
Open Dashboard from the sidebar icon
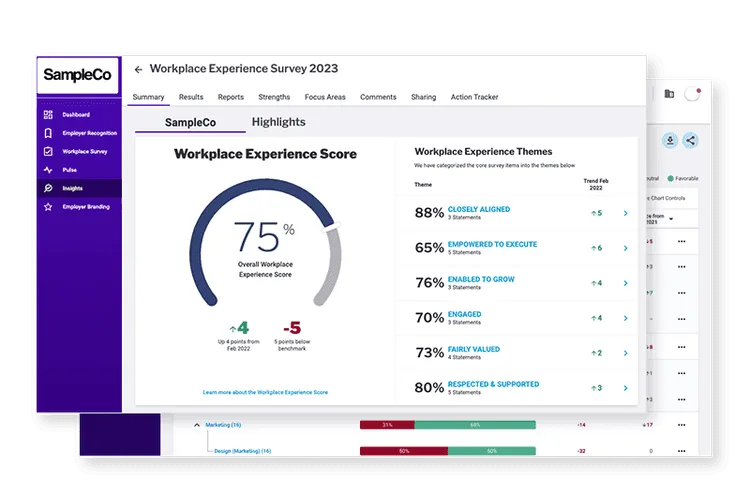click(x=48, y=115)
